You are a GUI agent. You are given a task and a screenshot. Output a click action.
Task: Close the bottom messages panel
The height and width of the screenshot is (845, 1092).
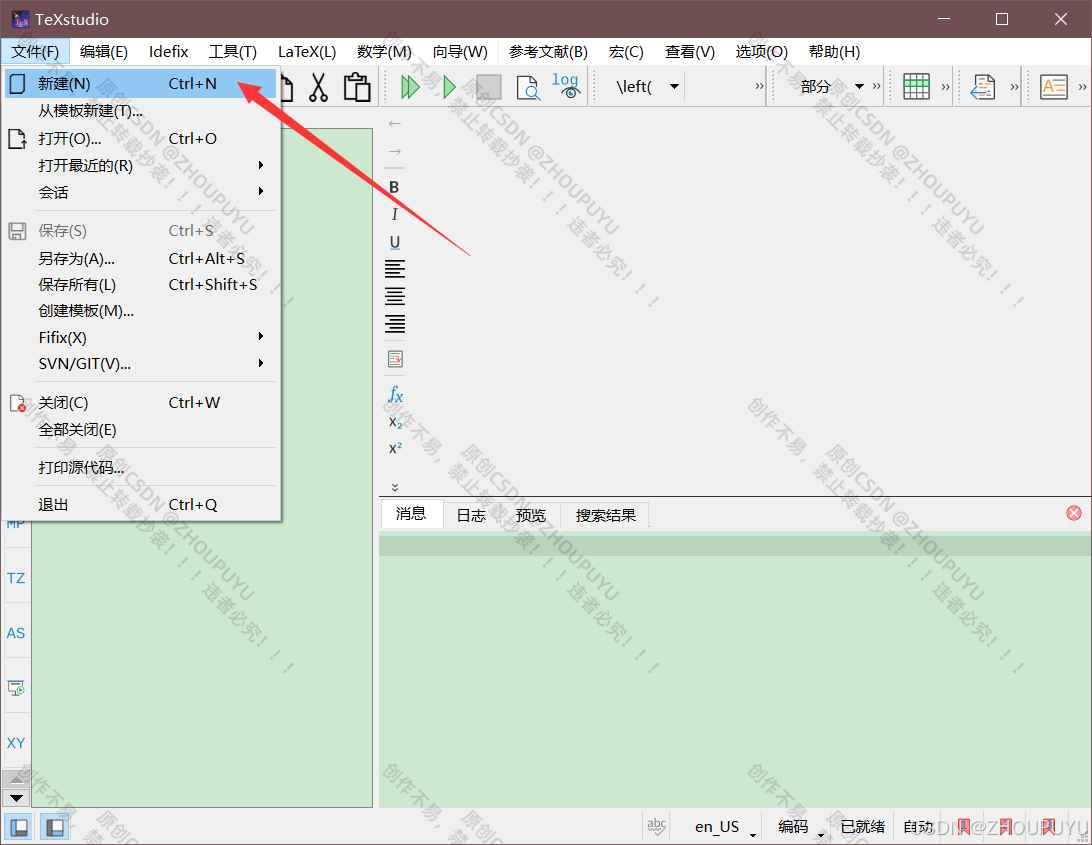(x=1074, y=513)
